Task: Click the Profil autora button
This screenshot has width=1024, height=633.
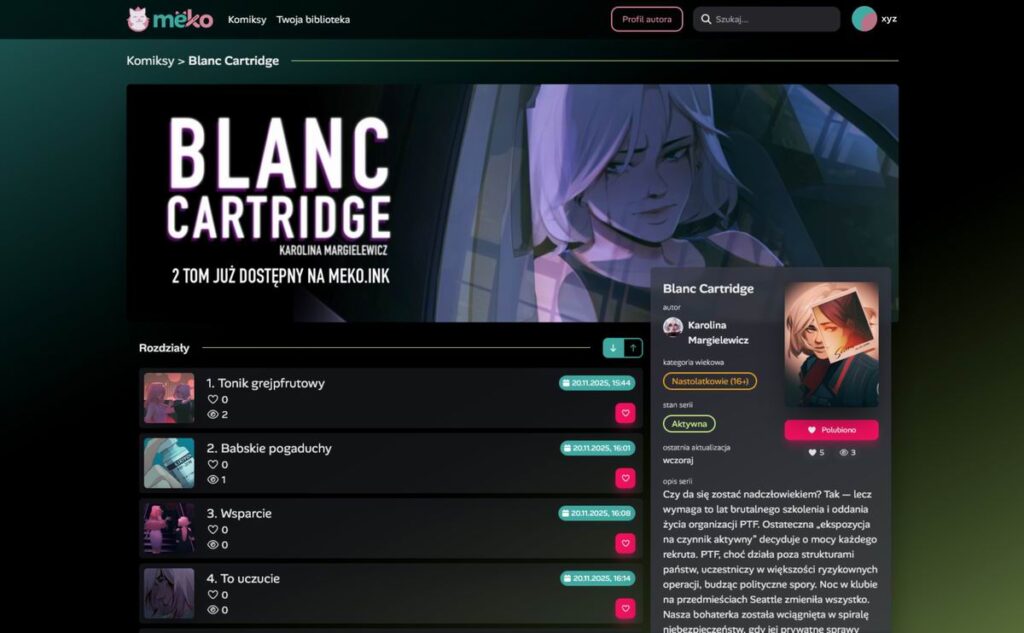Action: (x=647, y=20)
